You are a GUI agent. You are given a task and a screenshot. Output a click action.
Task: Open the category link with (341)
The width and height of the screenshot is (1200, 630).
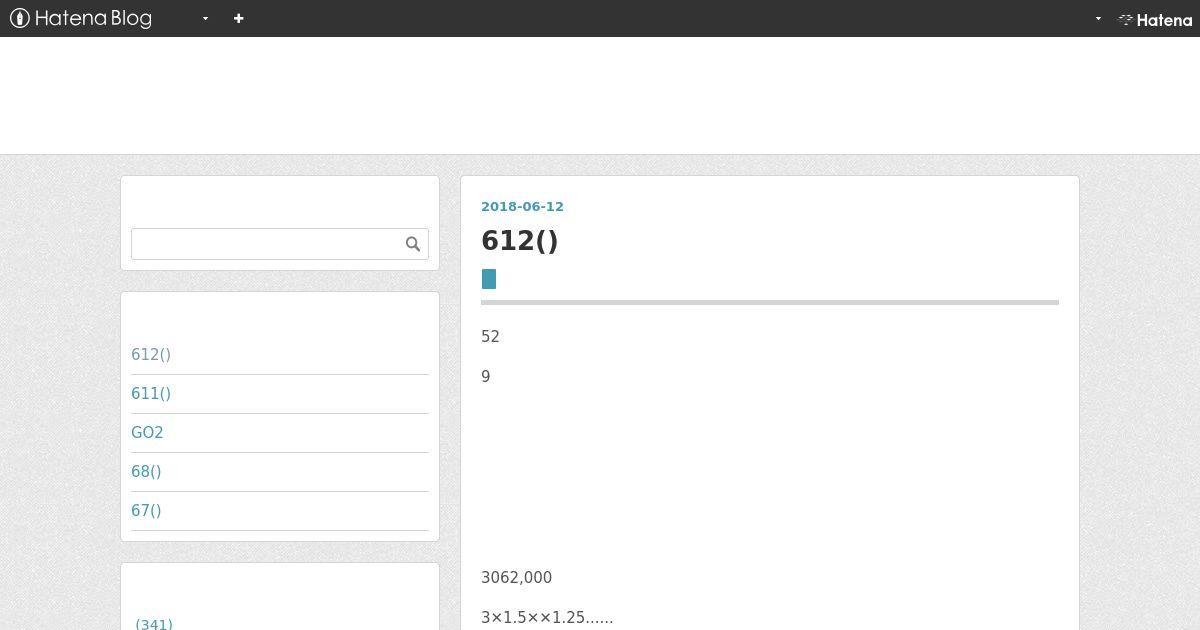pos(153,624)
